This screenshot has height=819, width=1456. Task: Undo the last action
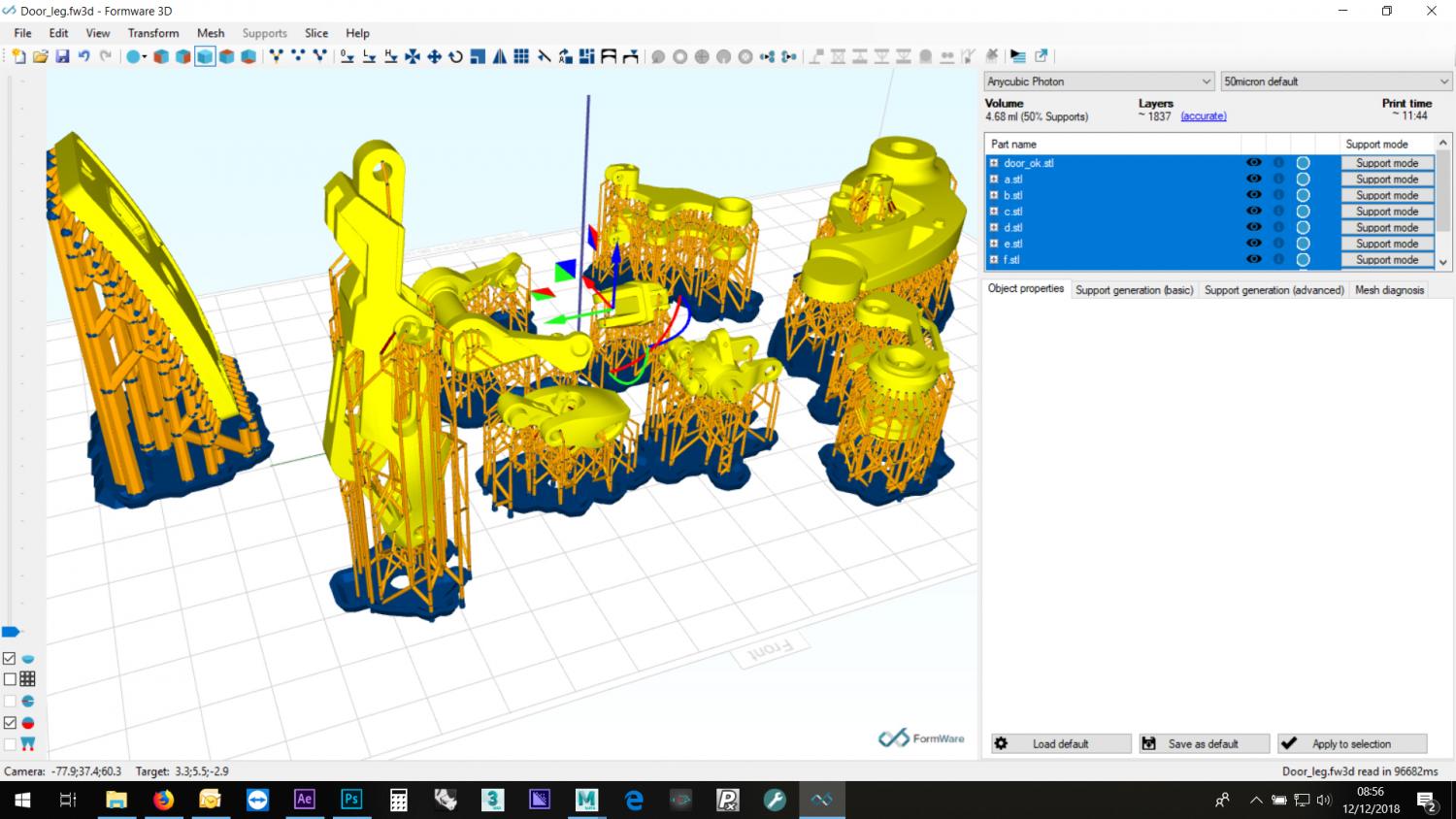(x=83, y=56)
